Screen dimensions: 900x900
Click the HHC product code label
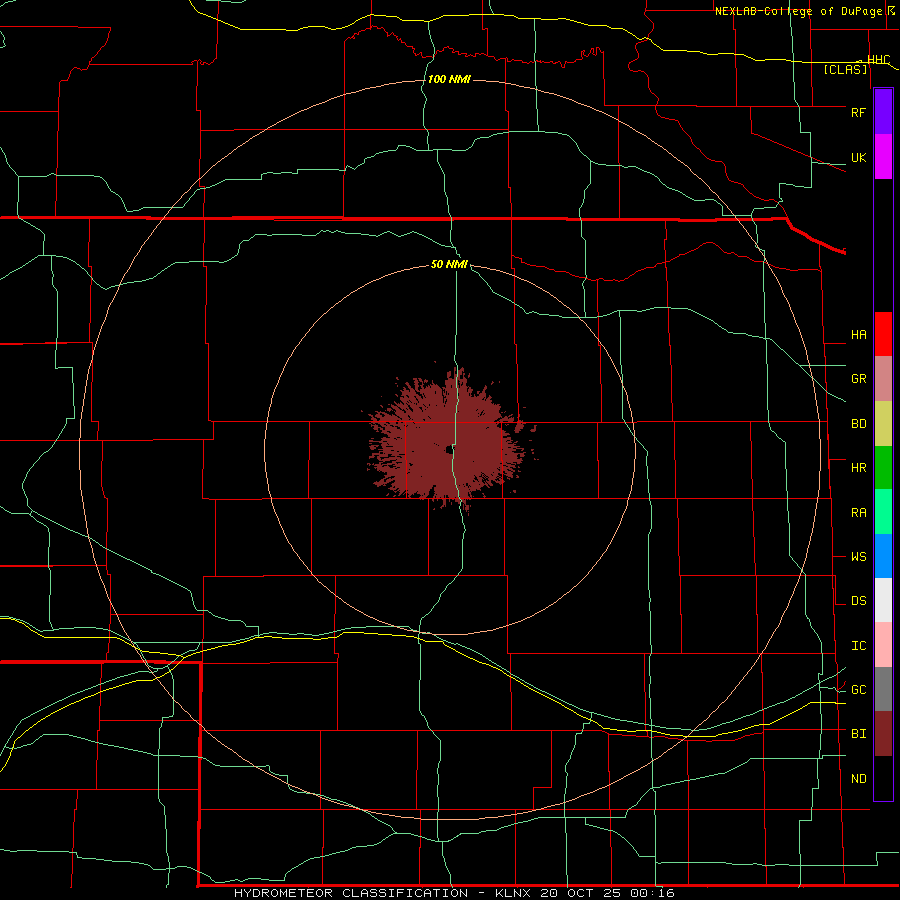[878, 60]
